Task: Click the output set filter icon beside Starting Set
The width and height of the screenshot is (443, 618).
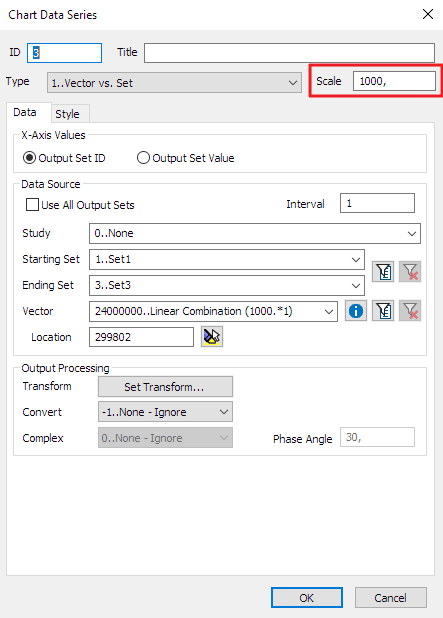Action: (383, 272)
